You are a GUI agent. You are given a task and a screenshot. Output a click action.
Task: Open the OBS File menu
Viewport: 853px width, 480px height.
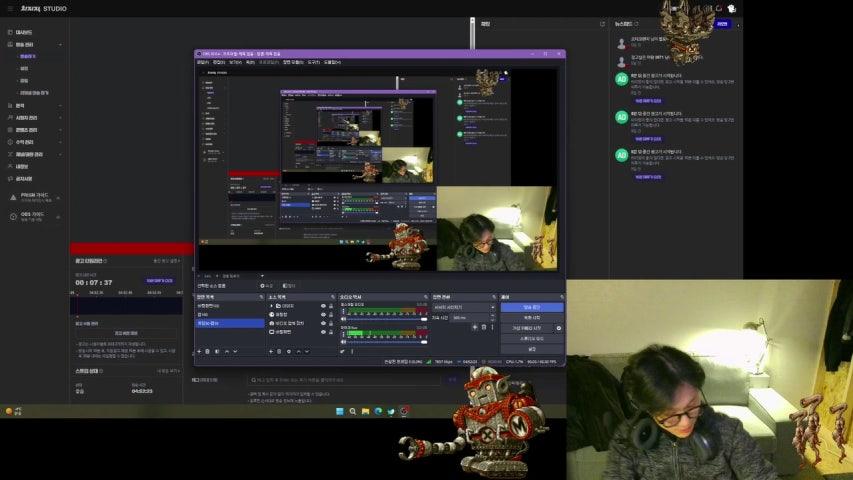coord(202,62)
